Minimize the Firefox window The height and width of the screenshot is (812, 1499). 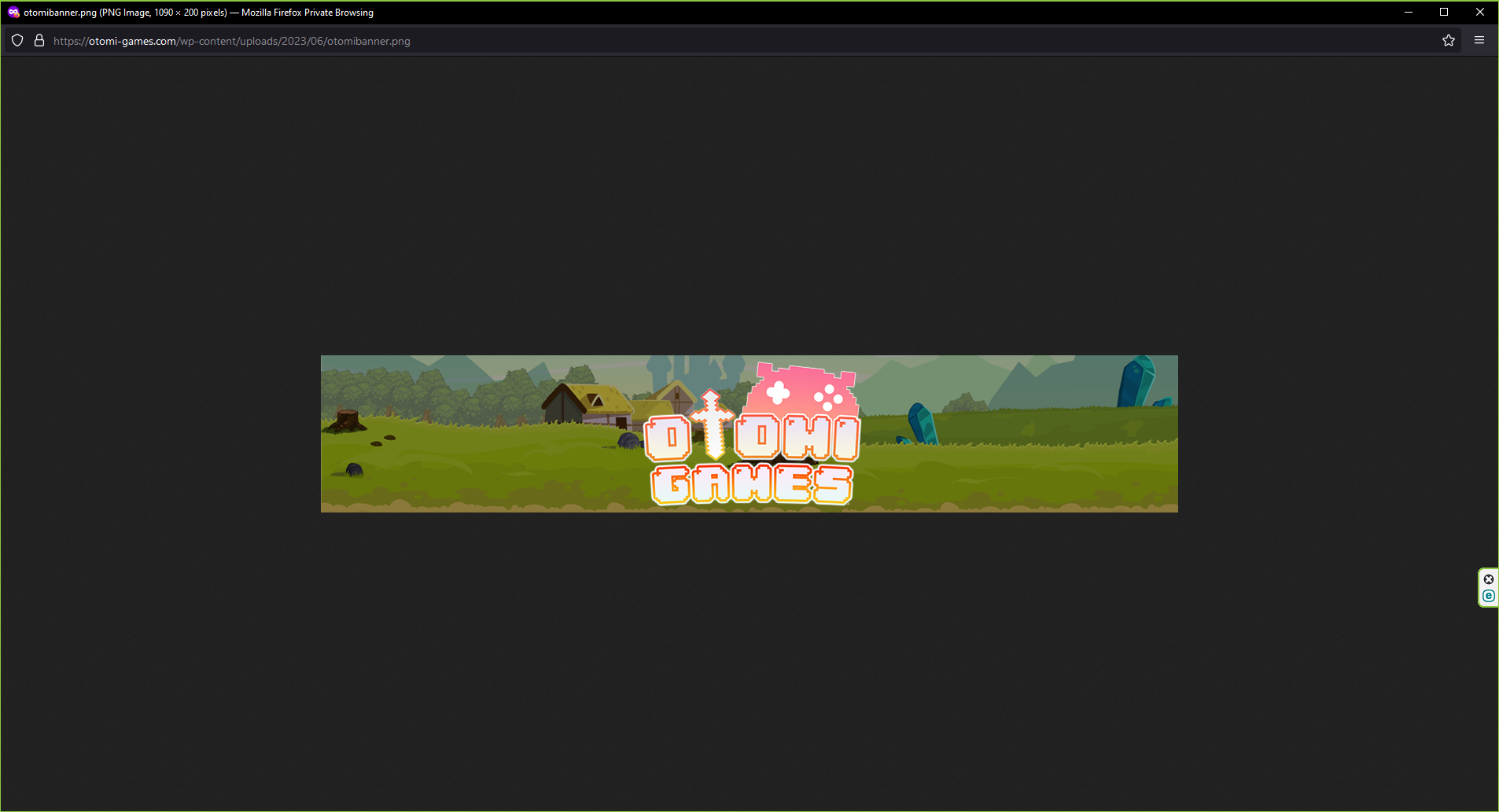[1407, 12]
